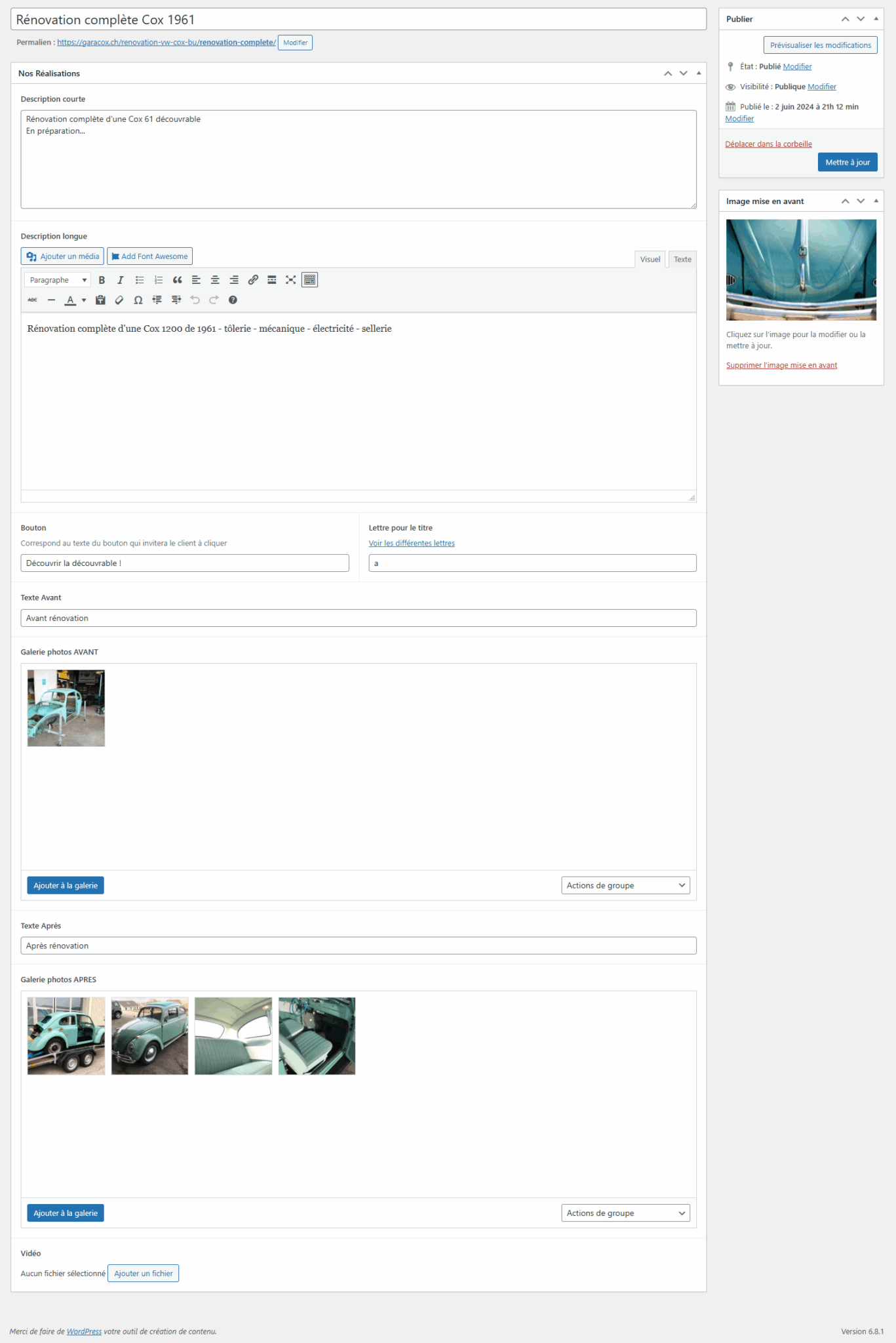
Task: Redo the last edit
Action: (x=214, y=300)
